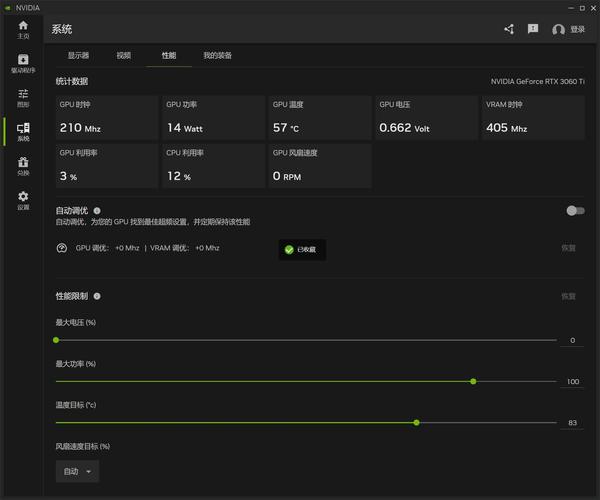Viewport: 600px width, 500px height.
Task: Click the VRAM 调优 +0 Mhz text
Action: [x=185, y=248]
